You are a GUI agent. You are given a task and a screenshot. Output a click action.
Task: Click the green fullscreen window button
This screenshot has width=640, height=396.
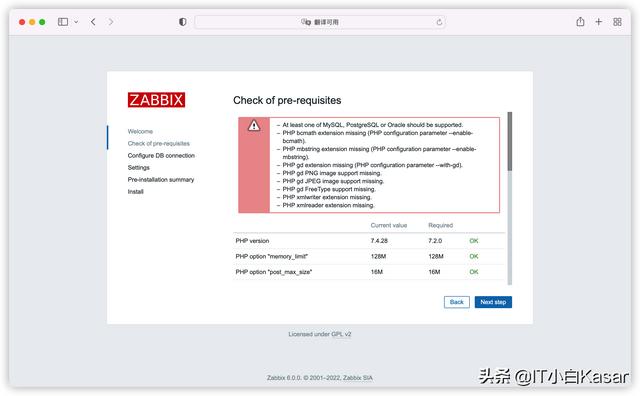click(42, 22)
